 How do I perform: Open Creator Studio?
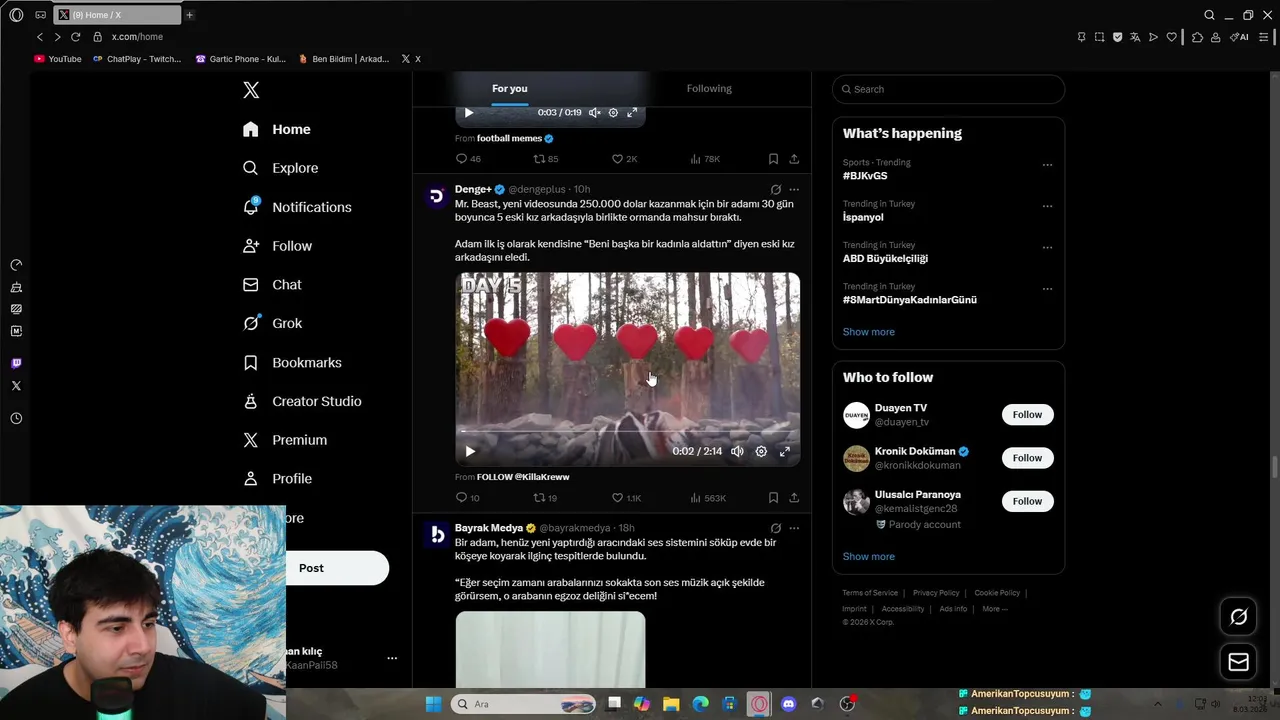point(302,401)
